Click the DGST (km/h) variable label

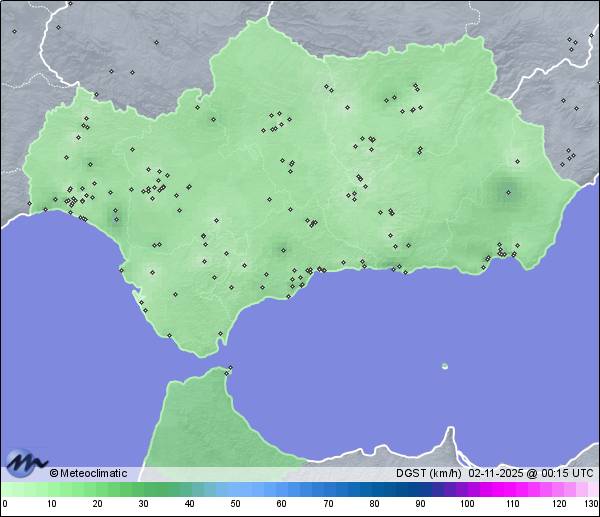point(428,473)
